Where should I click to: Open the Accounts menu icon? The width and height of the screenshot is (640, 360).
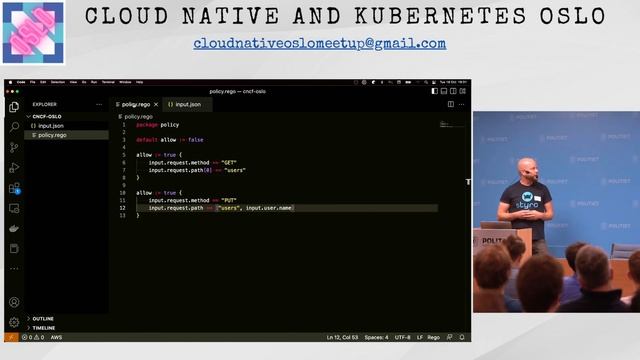(14, 302)
